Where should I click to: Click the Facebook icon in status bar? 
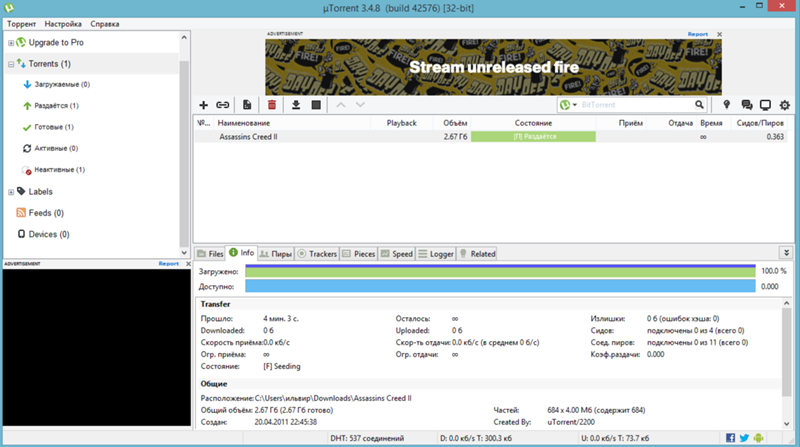(731, 438)
